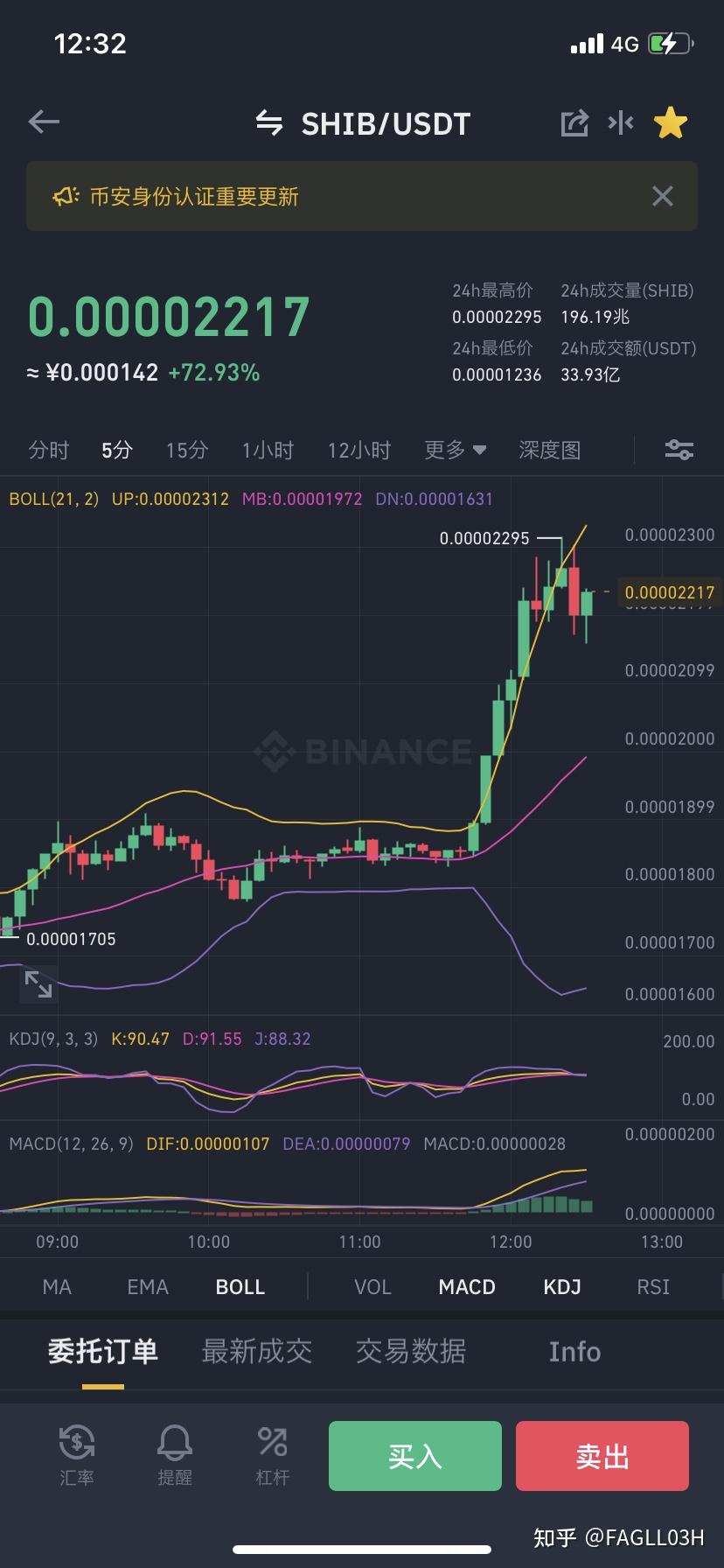Tap the red 卖出 sell button
The height and width of the screenshot is (1568, 724).
click(602, 1456)
